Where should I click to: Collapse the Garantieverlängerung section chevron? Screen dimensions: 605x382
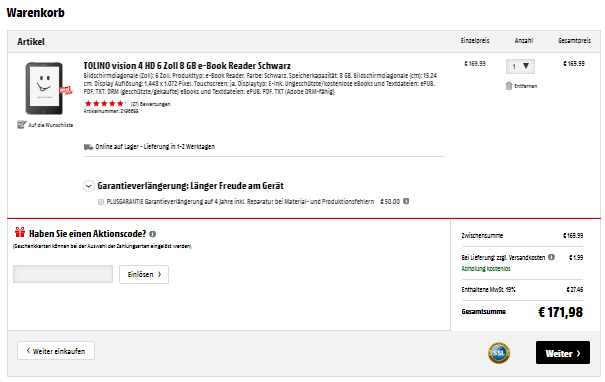pyautogui.click(x=89, y=186)
